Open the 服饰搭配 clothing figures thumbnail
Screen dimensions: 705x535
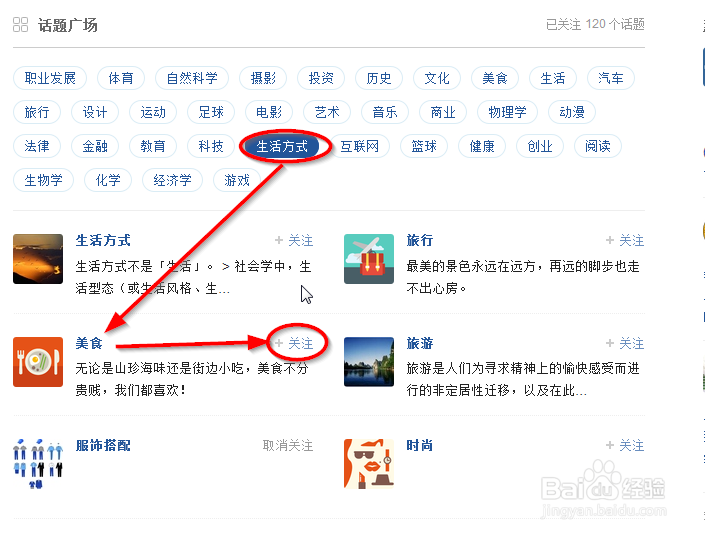tap(38, 464)
